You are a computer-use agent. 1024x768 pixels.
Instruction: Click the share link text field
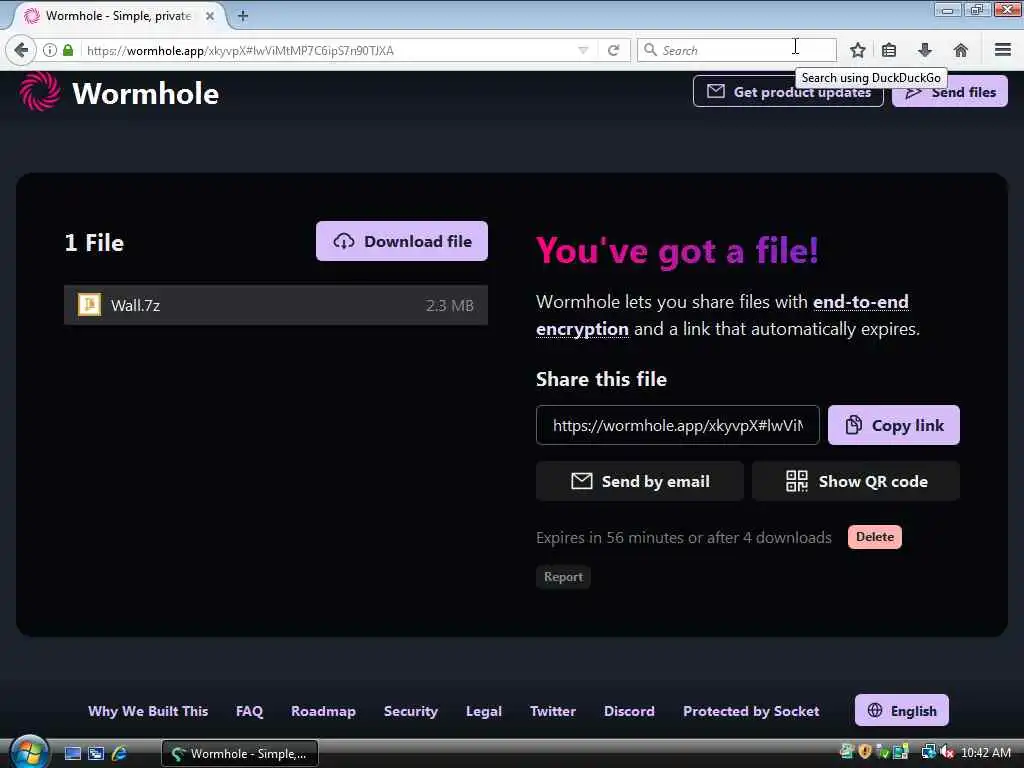click(x=677, y=425)
